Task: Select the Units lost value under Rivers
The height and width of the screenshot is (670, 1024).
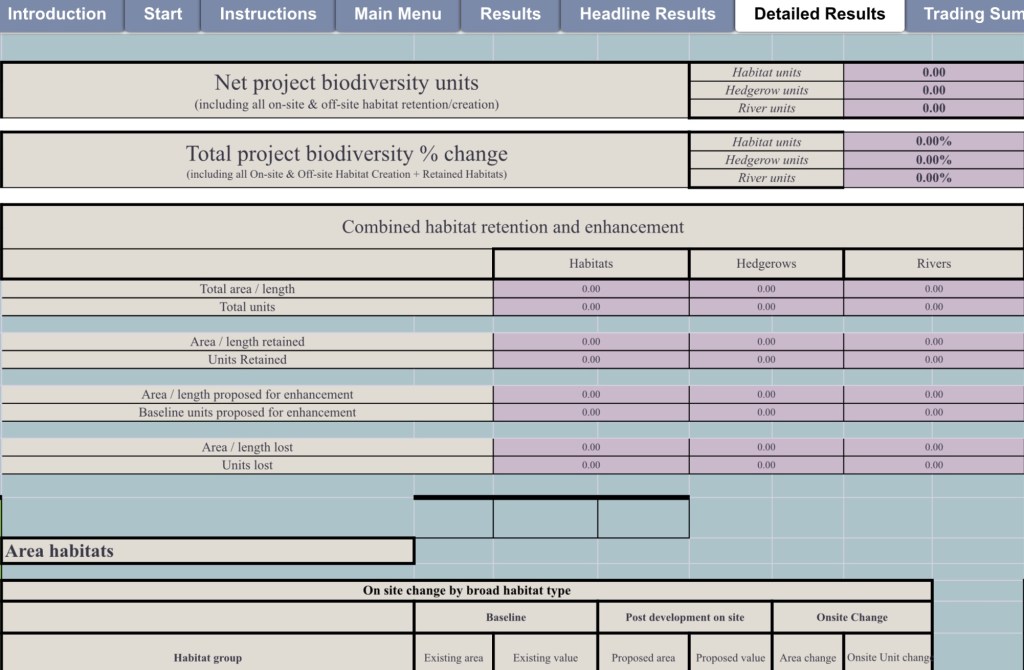Action: [933, 465]
